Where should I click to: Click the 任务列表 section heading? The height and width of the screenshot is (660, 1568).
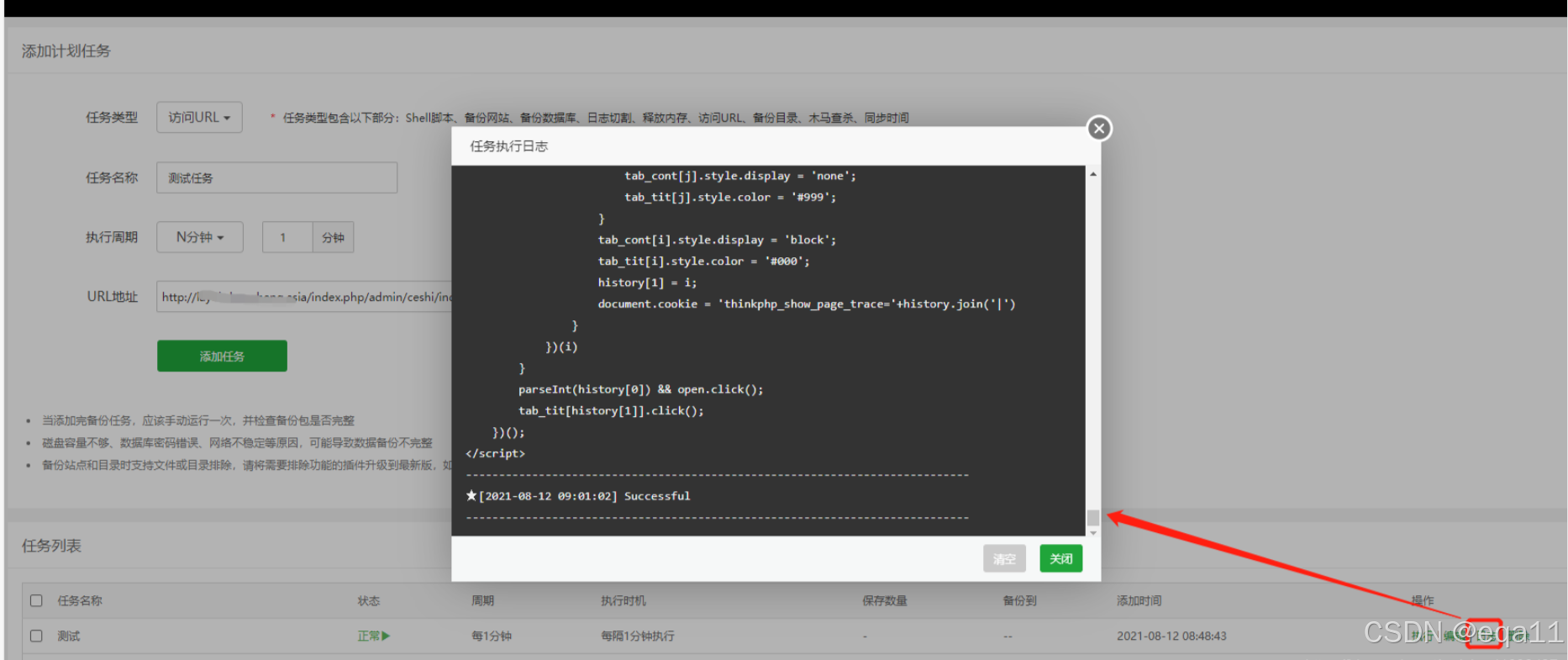(x=51, y=546)
